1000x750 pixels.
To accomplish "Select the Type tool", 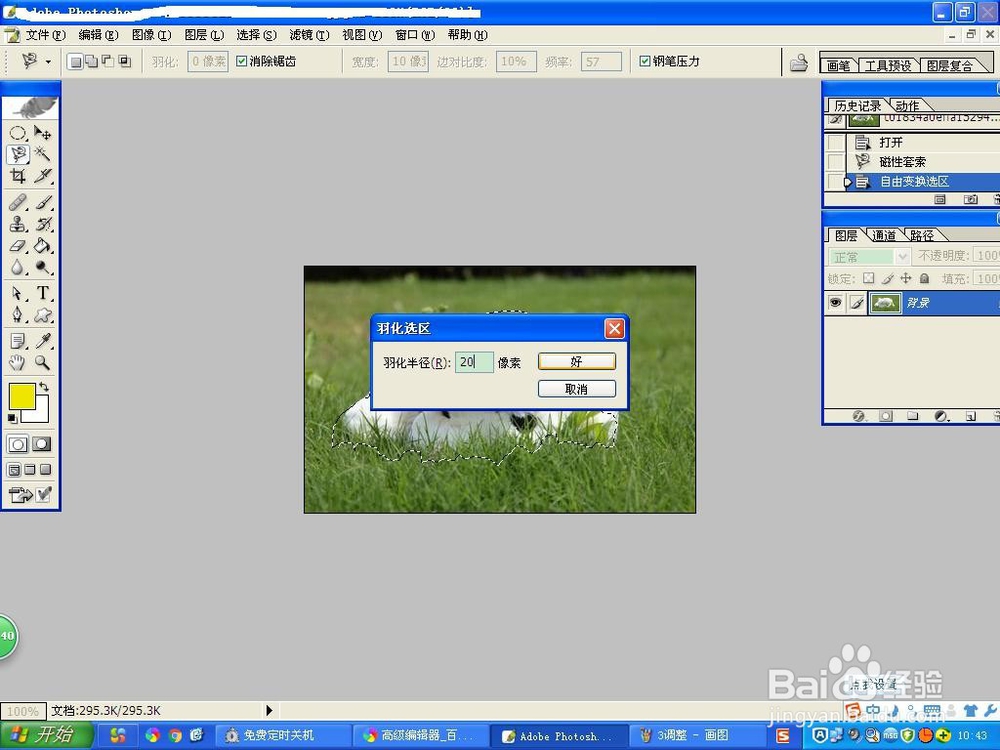I will 43,293.
